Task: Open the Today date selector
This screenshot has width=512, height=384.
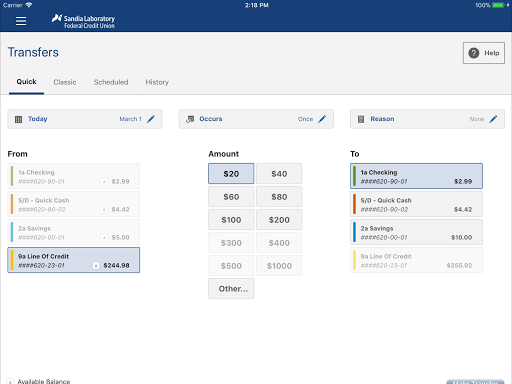Action: pyautogui.click(x=85, y=119)
